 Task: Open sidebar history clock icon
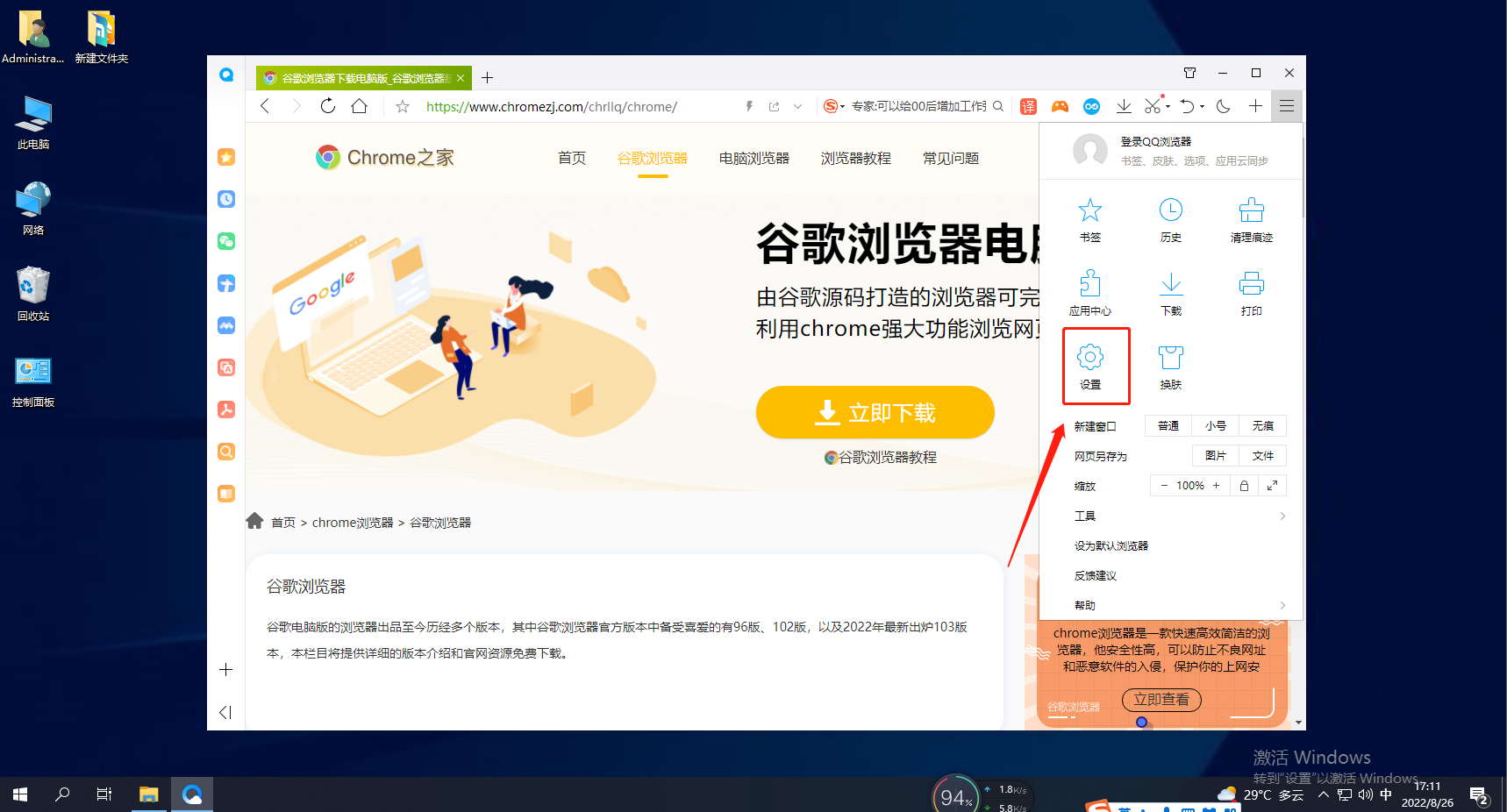pyautogui.click(x=226, y=199)
